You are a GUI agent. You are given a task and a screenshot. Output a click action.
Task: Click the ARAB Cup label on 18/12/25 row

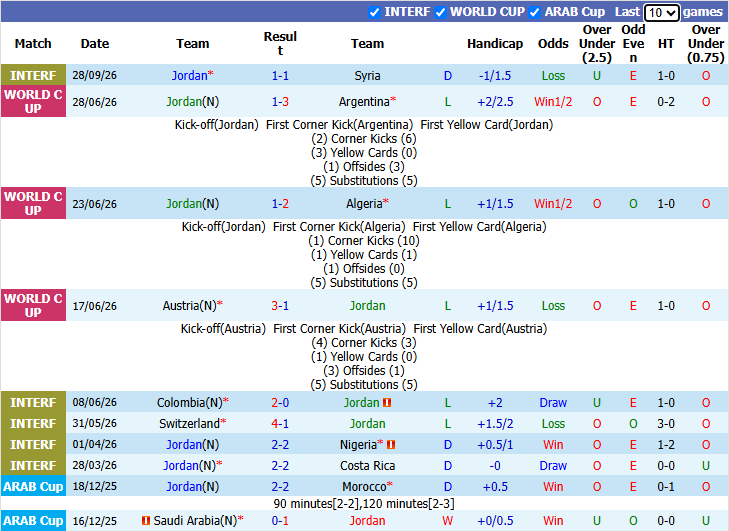coord(33,486)
